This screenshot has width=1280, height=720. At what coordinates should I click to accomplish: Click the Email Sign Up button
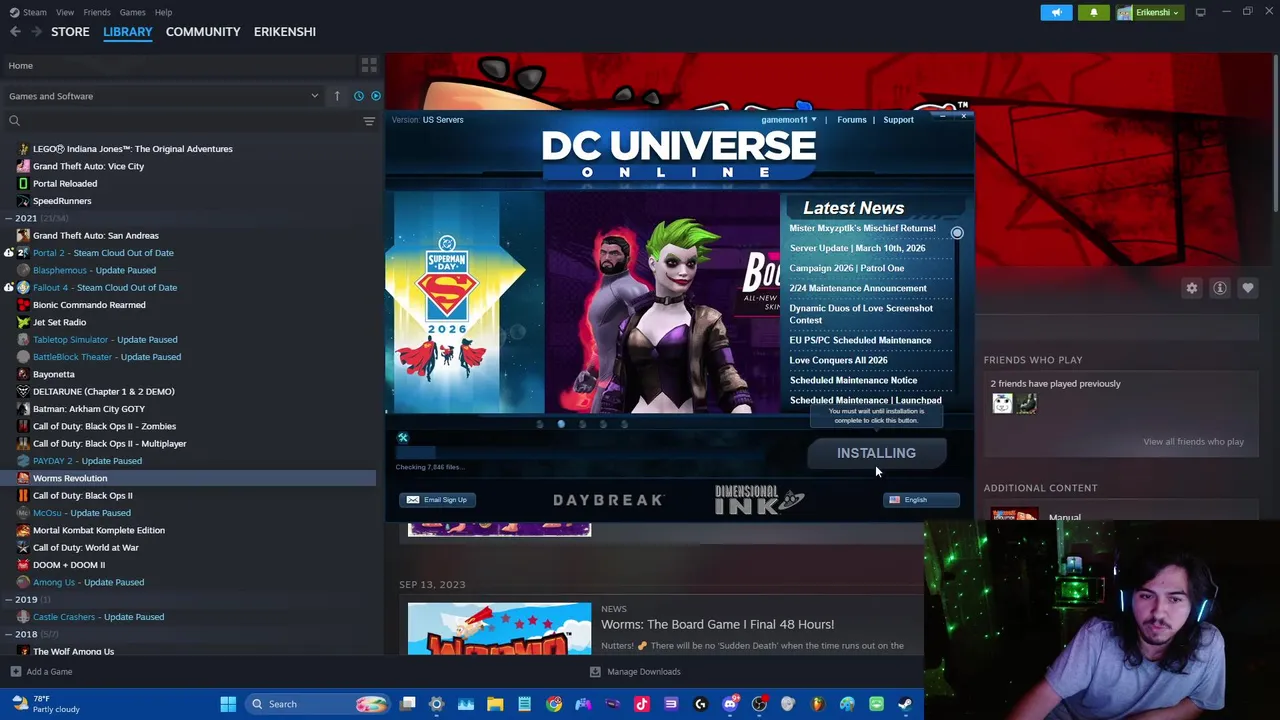pyautogui.click(x=437, y=500)
